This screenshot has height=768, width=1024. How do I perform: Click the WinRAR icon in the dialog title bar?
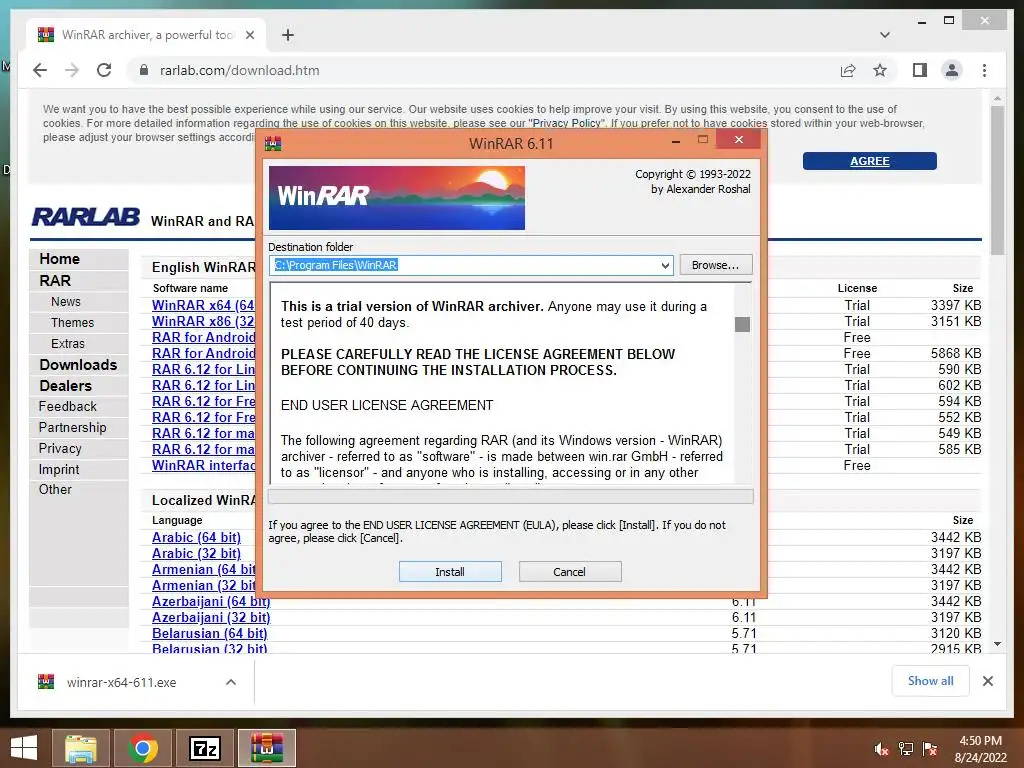273,143
